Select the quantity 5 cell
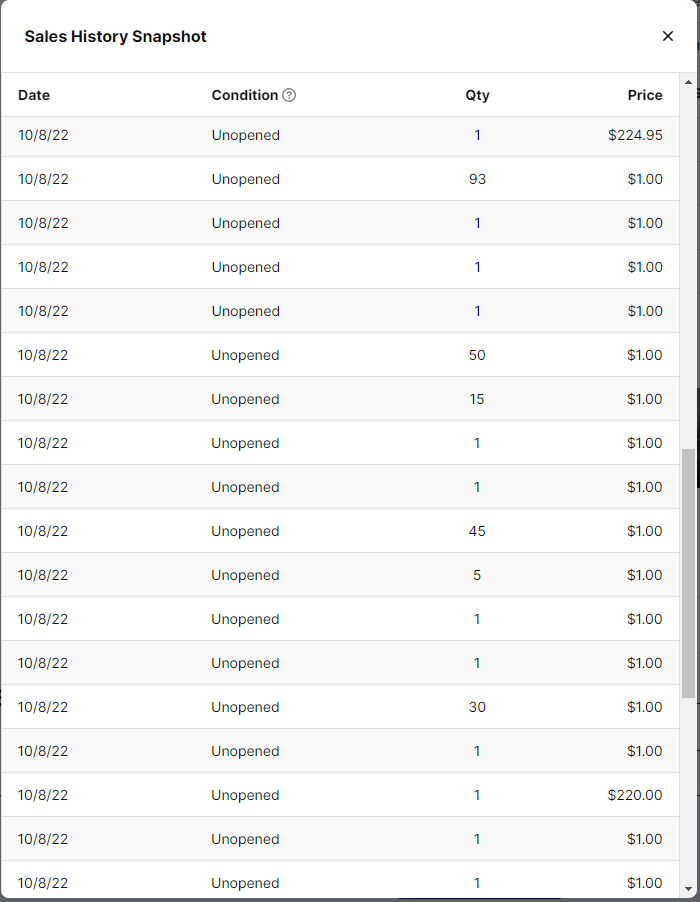 pyautogui.click(x=477, y=575)
